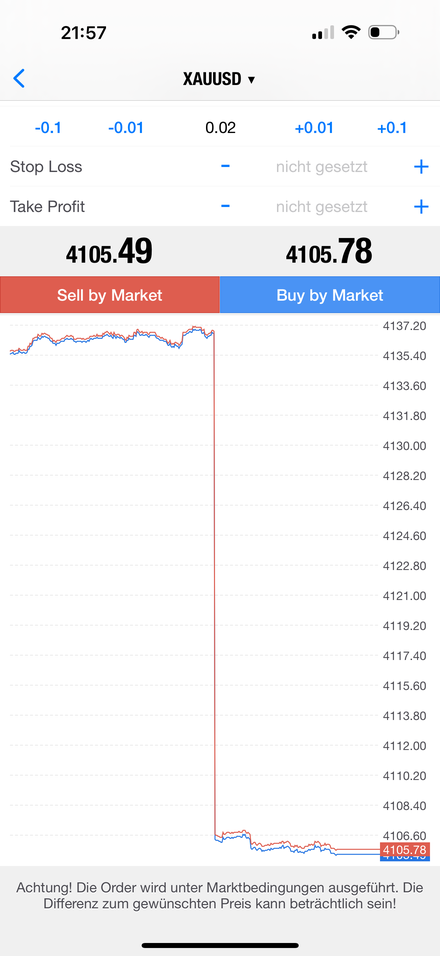Increase volume by 0.1

click(x=392, y=128)
